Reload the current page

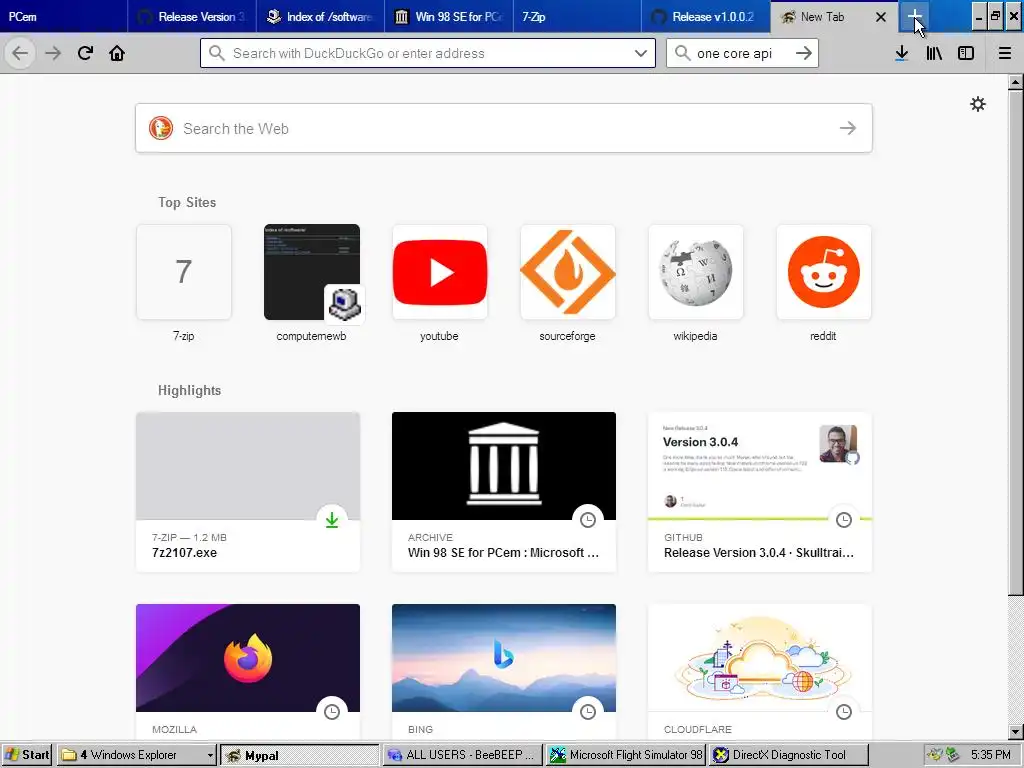coord(85,53)
